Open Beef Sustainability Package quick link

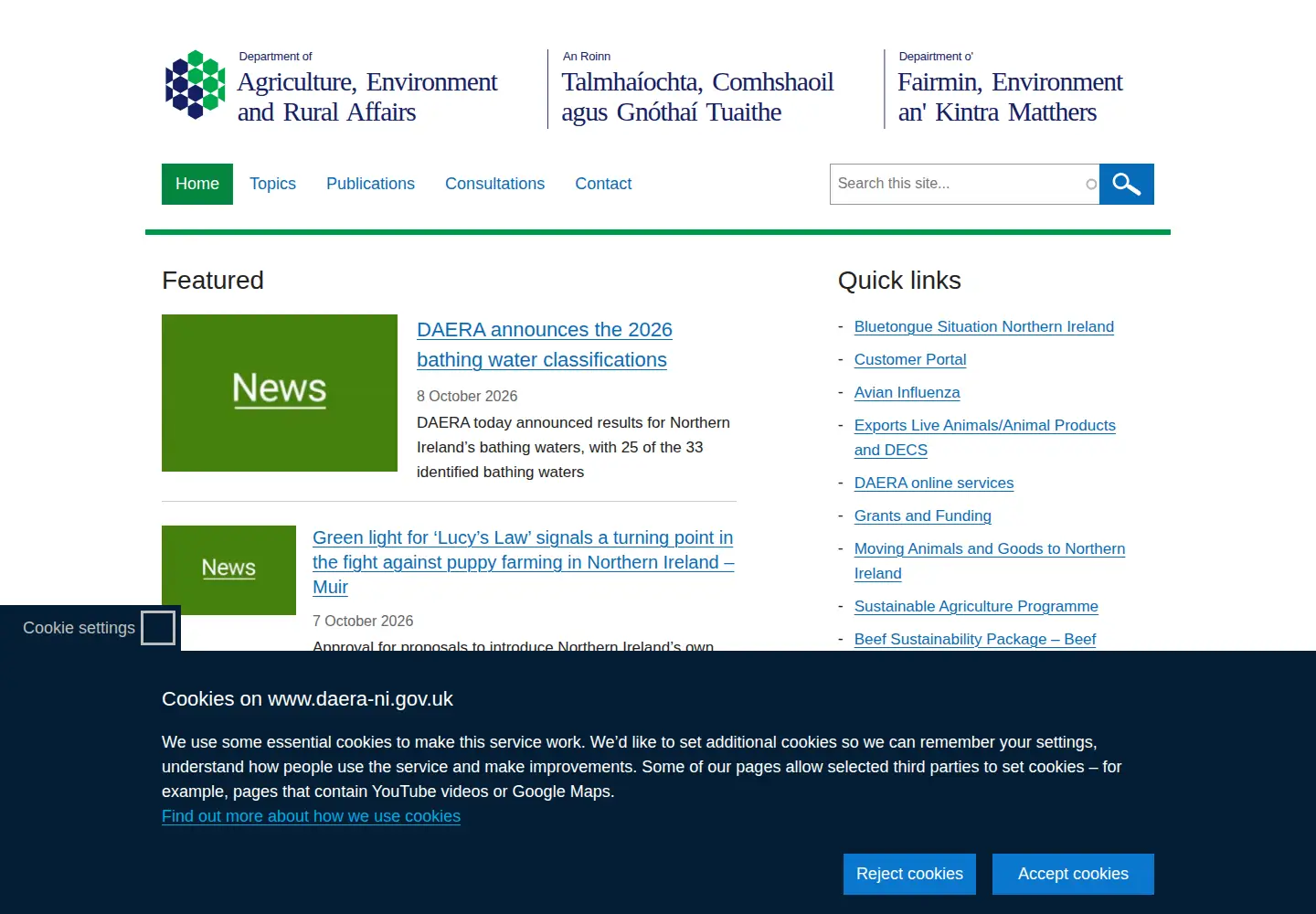coord(975,639)
